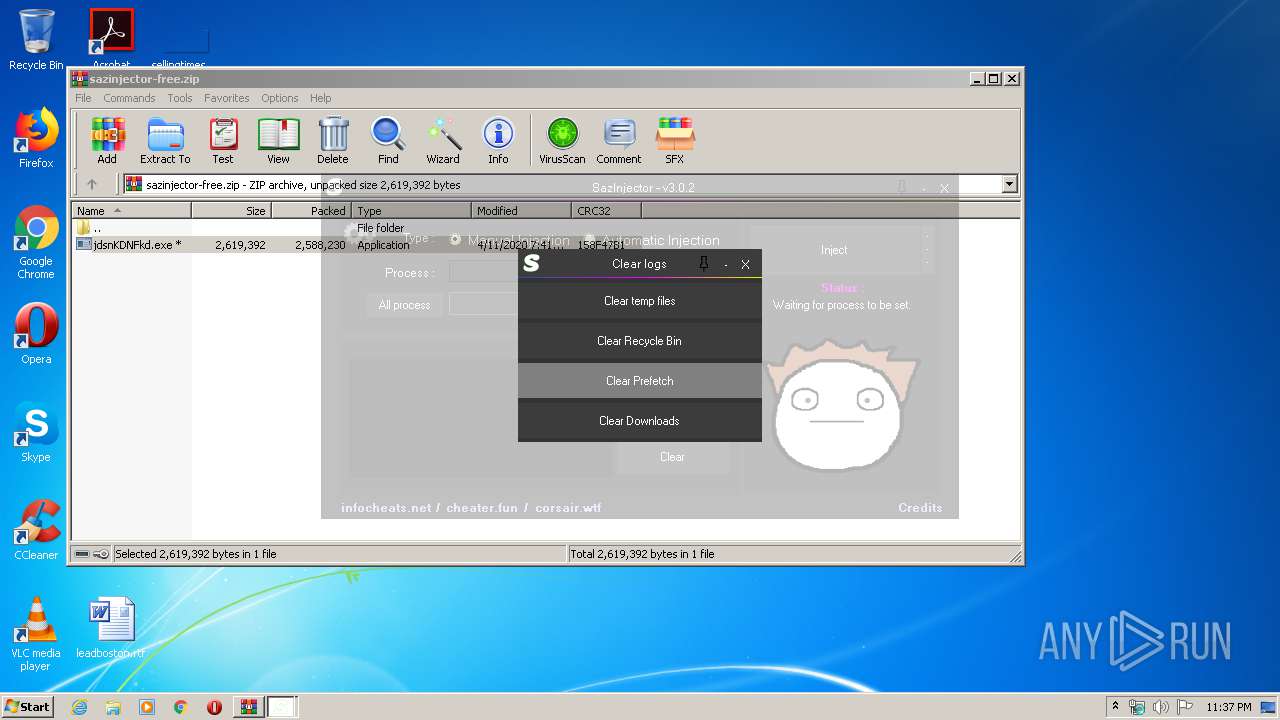Click the Inject button in SazInjector
This screenshot has height=720, width=1280.
834,250
